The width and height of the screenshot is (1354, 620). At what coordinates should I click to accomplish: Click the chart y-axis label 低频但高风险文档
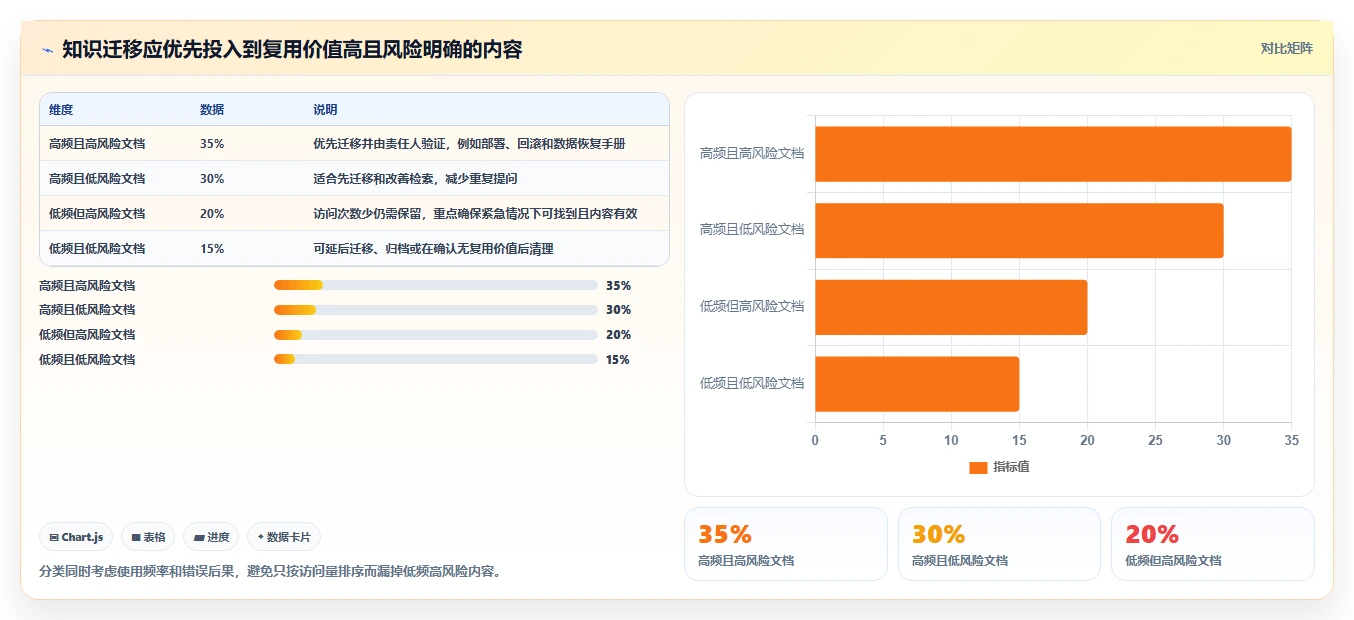752,306
